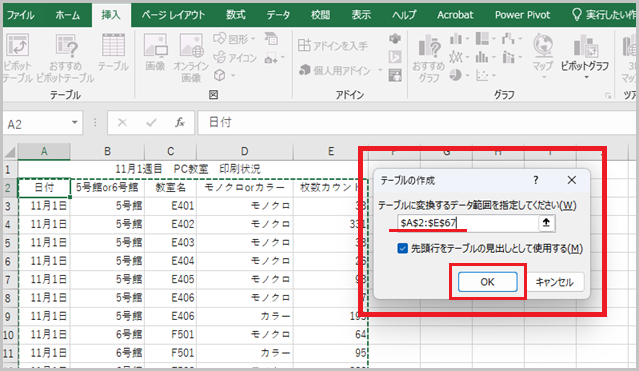Switch to the 校閲 tab

(321, 15)
